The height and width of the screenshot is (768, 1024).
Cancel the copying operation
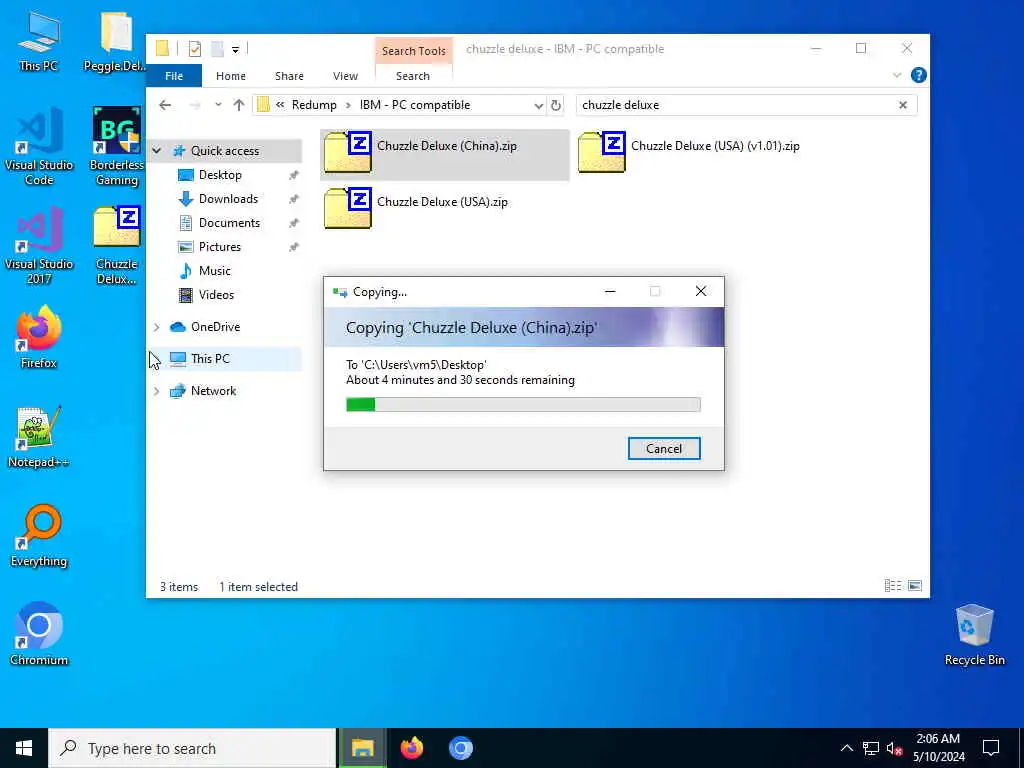point(664,449)
